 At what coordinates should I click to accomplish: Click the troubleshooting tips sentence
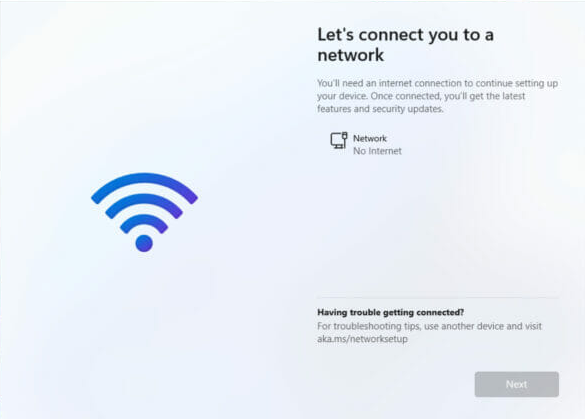[429, 332]
